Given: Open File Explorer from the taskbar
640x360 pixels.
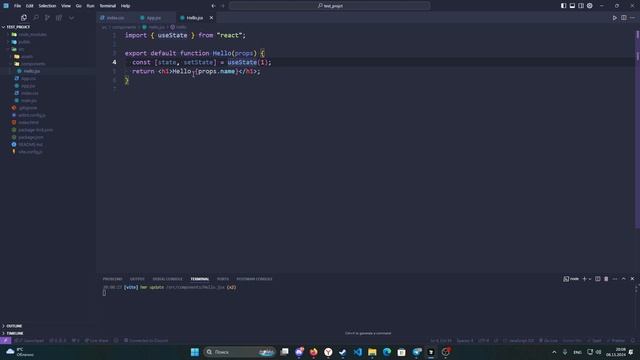Looking at the screenshot, I should pyautogui.click(x=372, y=352).
